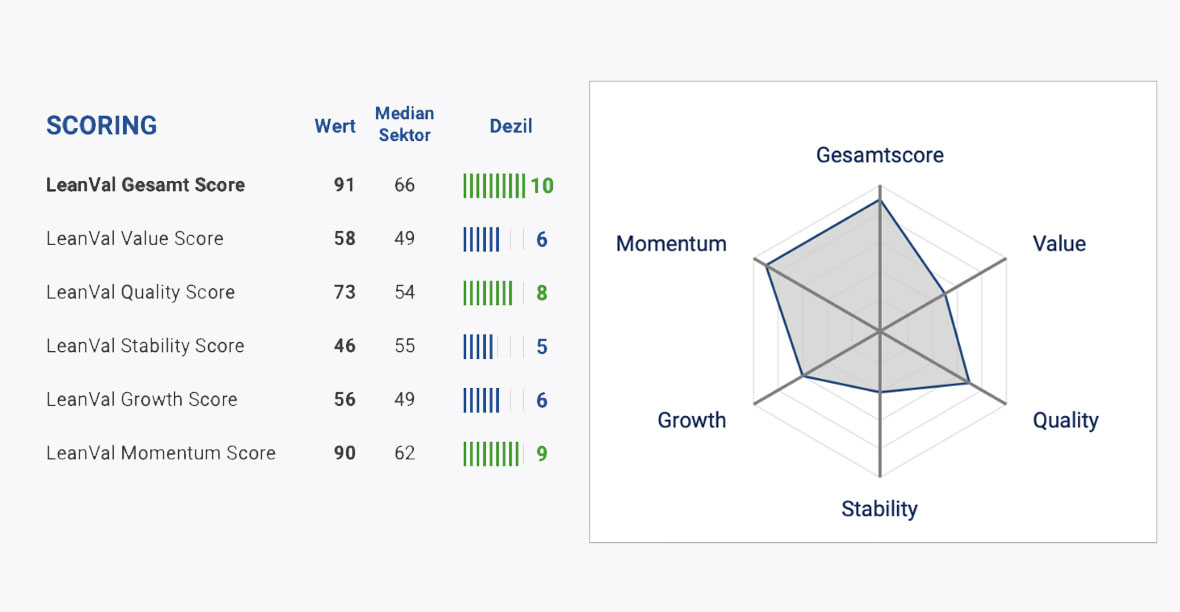Click the Value Score decile bar indicator

tap(494, 239)
